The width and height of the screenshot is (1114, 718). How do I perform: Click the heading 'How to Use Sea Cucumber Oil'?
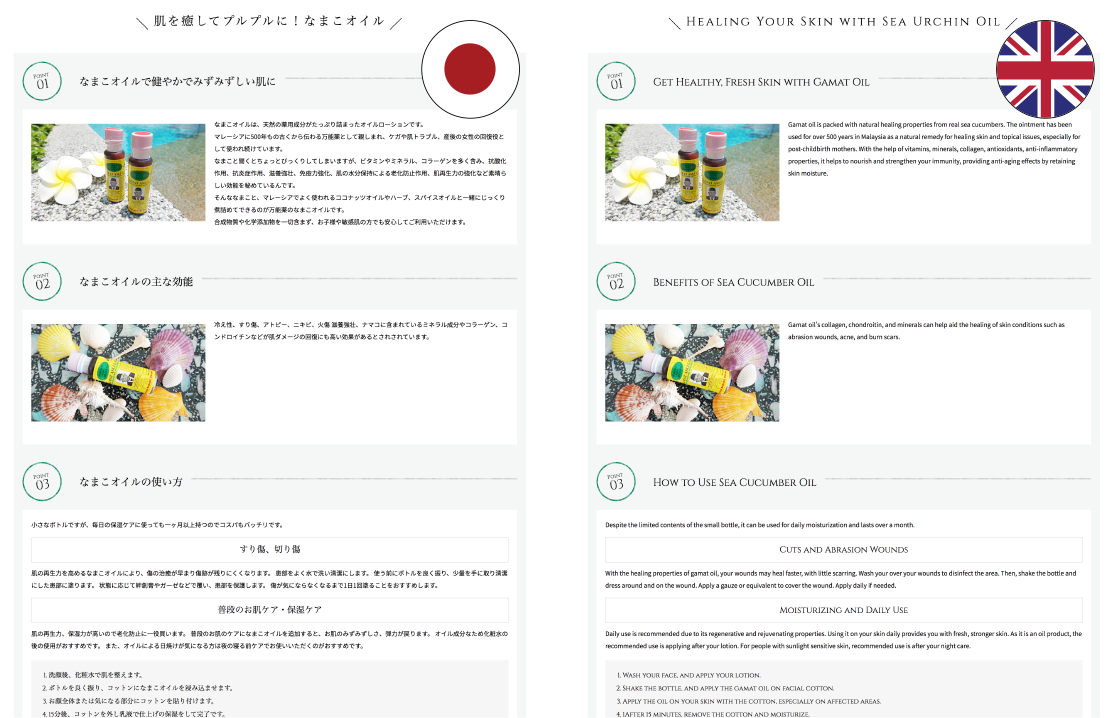pyautogui.click(x=735, y=483)
